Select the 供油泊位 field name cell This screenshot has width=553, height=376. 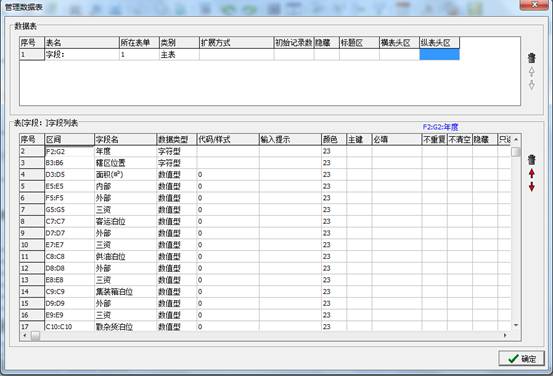click(126, 256)
